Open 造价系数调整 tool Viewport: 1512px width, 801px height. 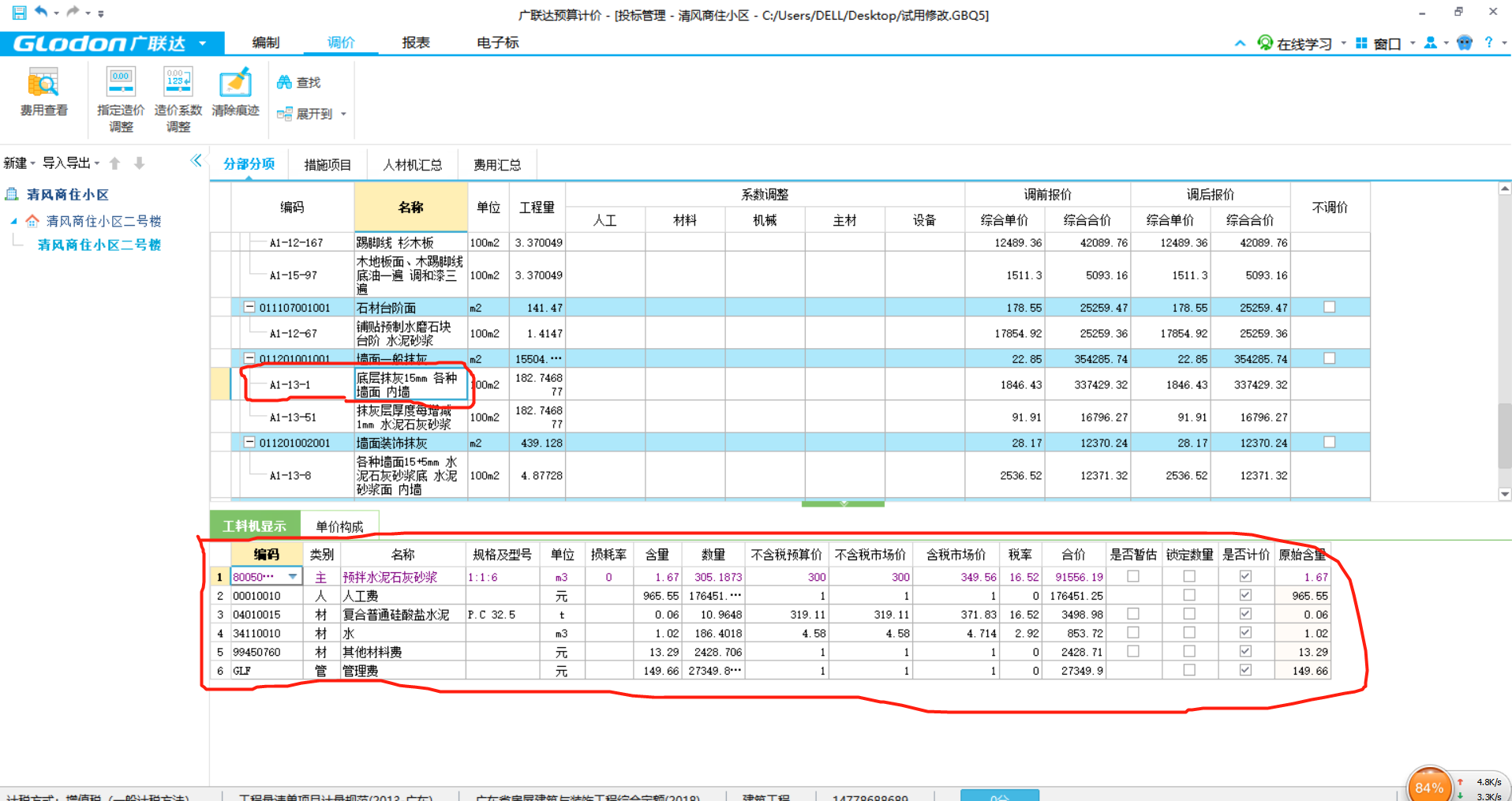click(178, 99)
